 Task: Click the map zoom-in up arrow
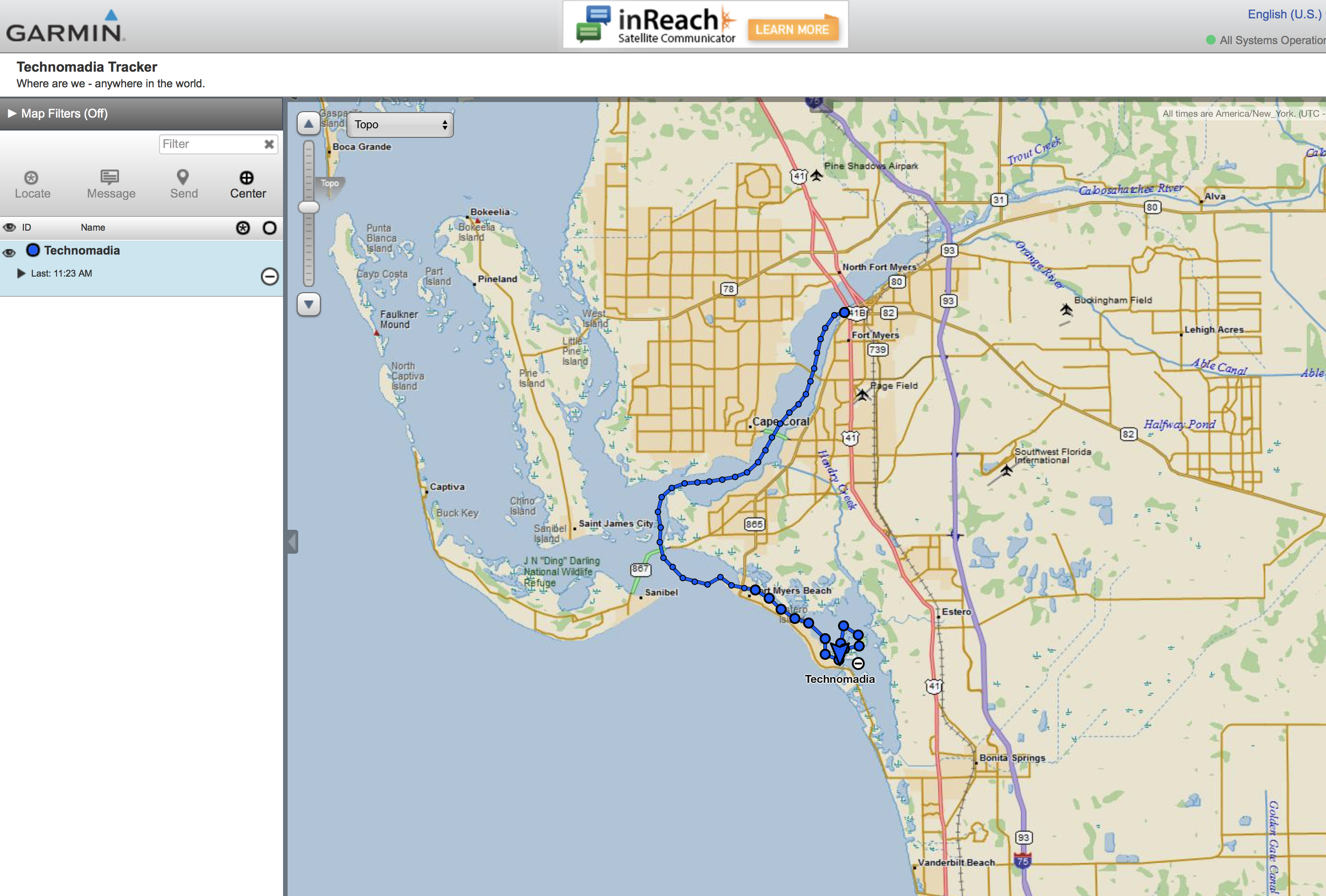point(309,124)
